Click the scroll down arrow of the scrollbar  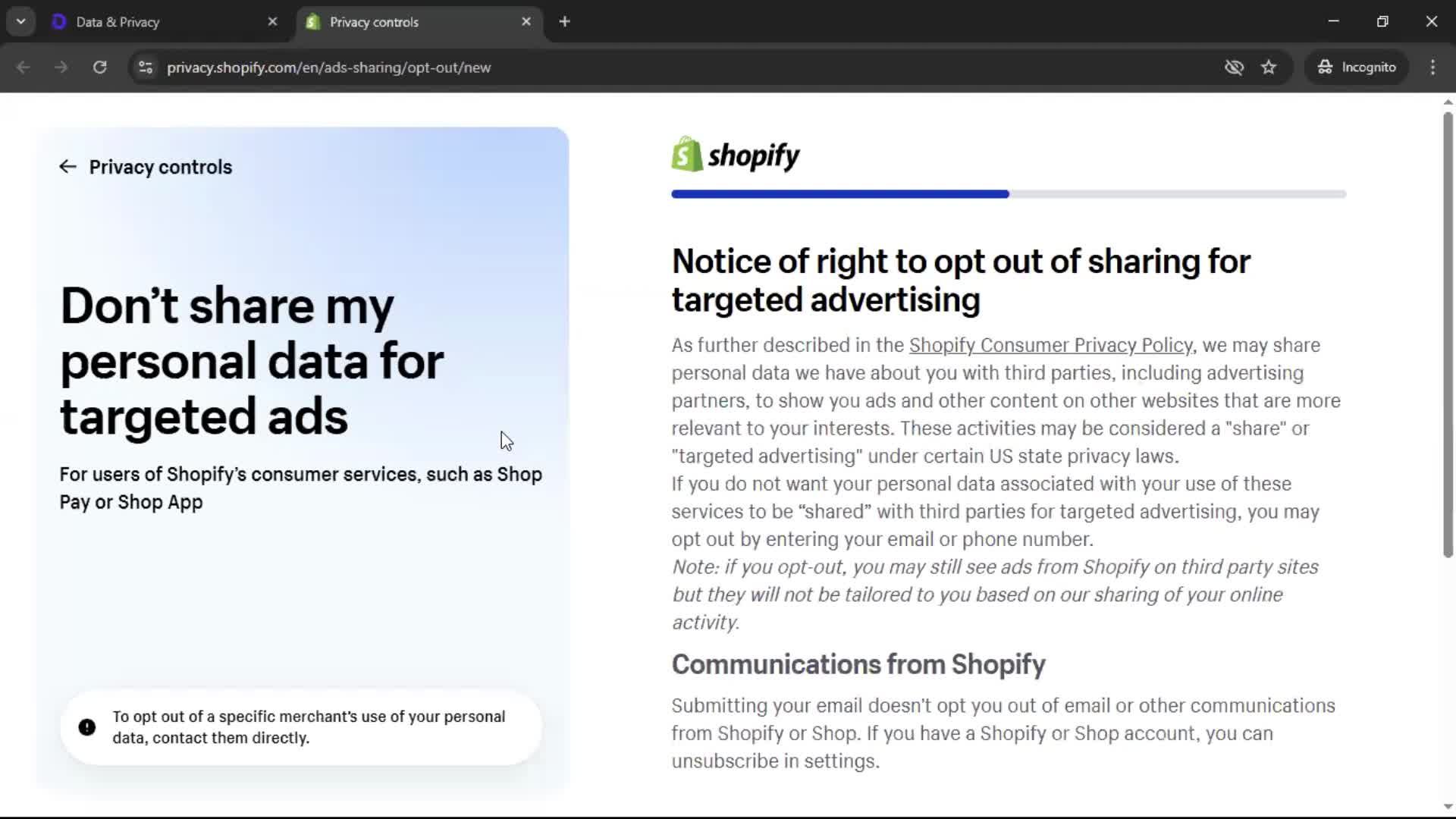pos(1448,807)
